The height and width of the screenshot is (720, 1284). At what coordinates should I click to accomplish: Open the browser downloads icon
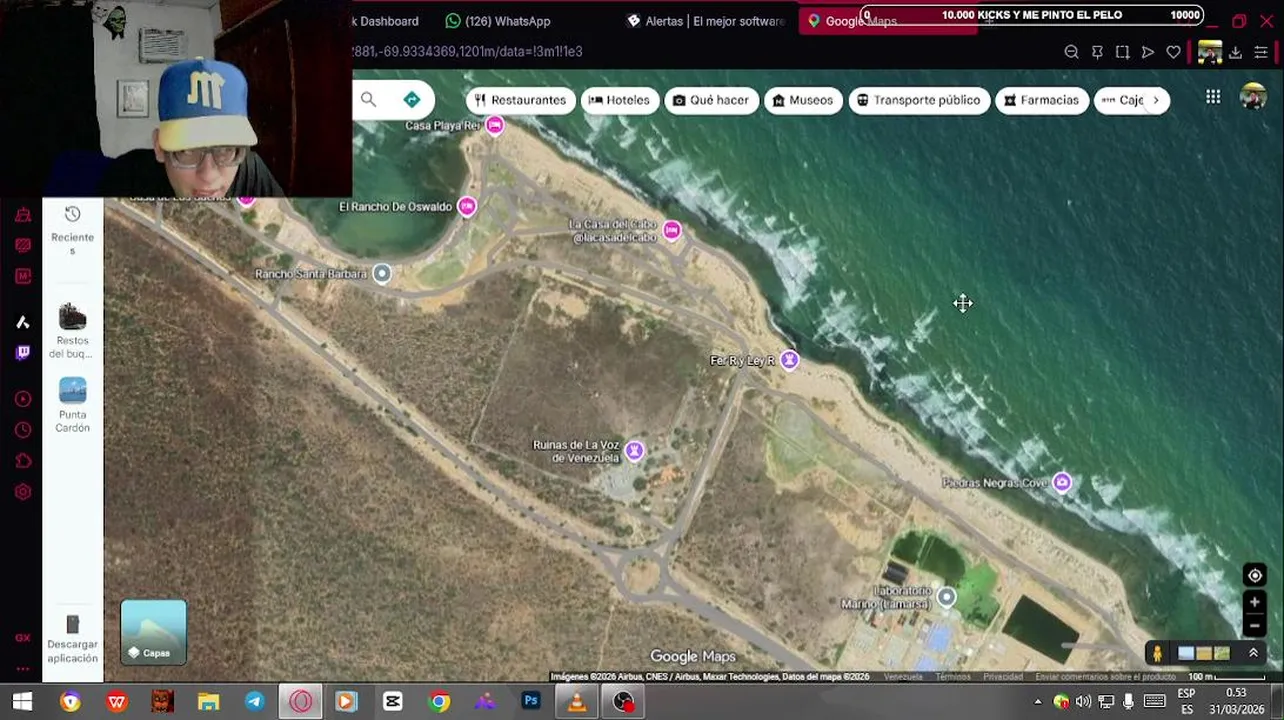click(1235, 52)
